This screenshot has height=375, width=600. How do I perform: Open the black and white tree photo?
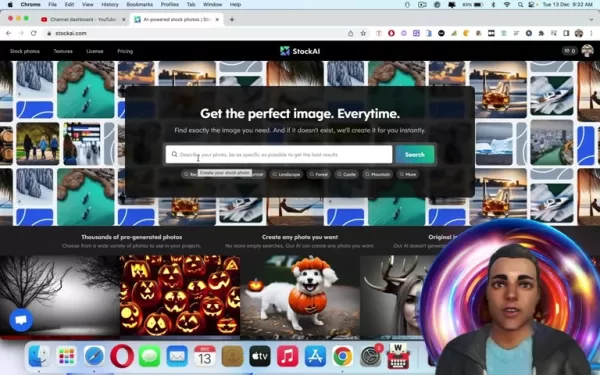click(x=60, y=297)
